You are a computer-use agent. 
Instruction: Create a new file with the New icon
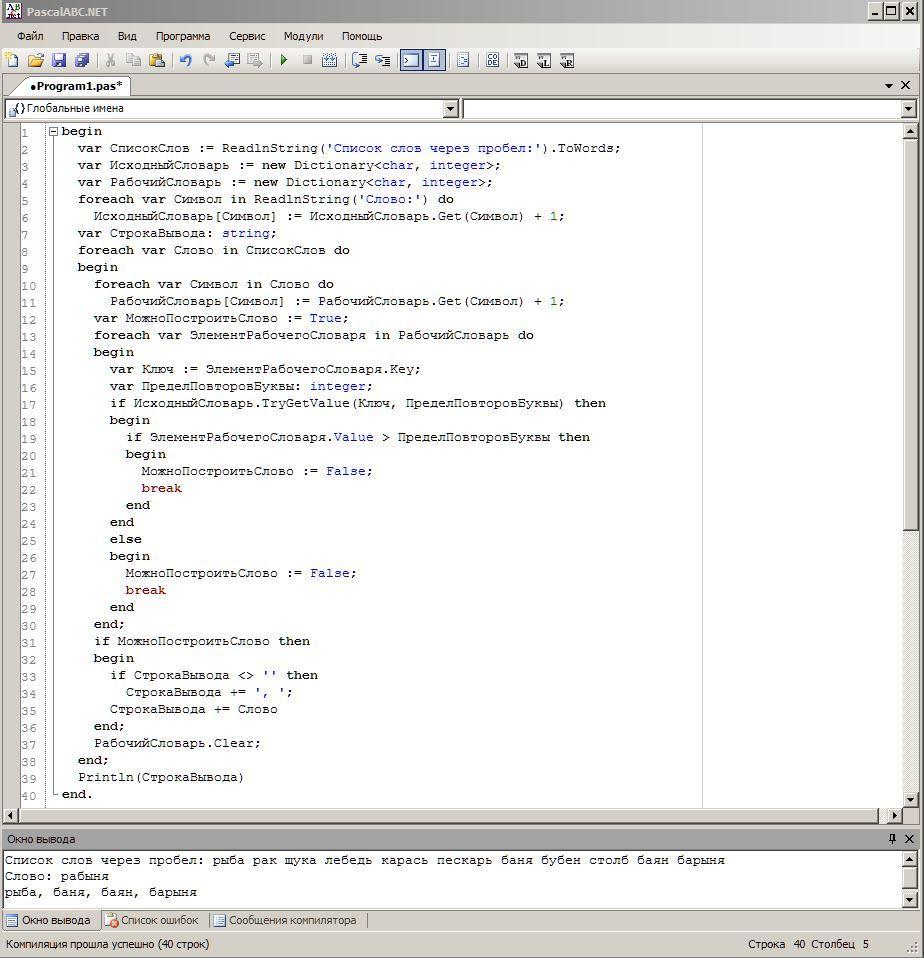12,60
